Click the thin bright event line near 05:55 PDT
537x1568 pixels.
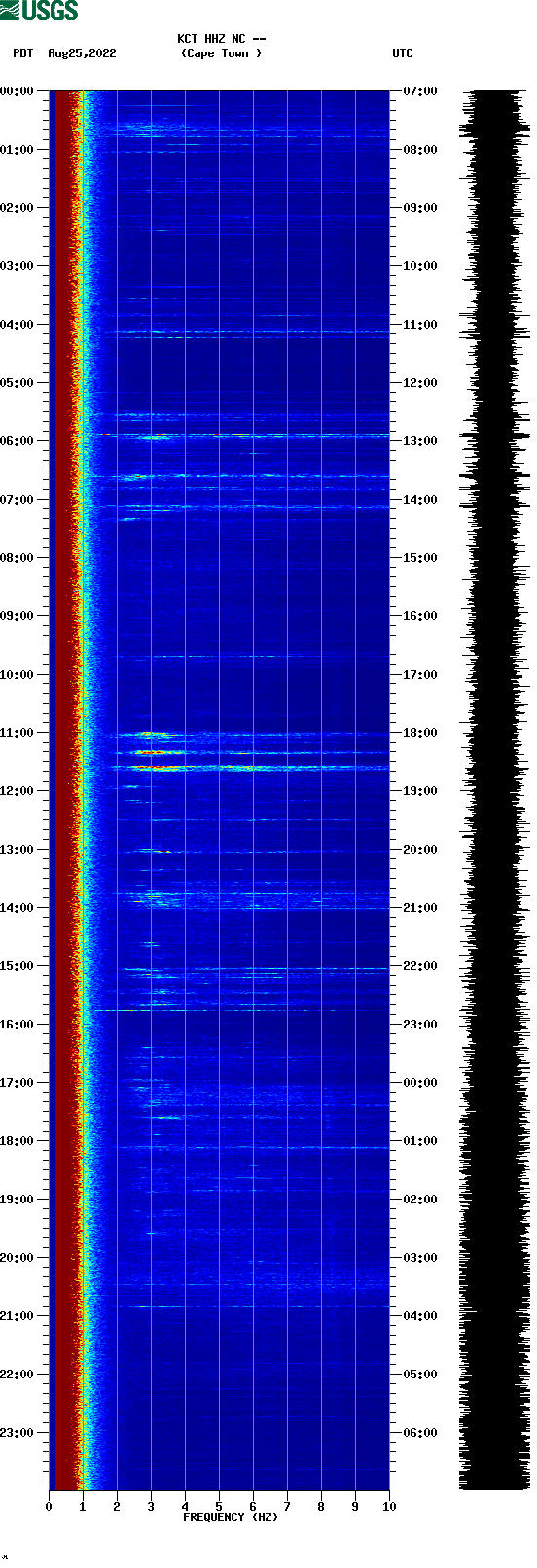243,435
